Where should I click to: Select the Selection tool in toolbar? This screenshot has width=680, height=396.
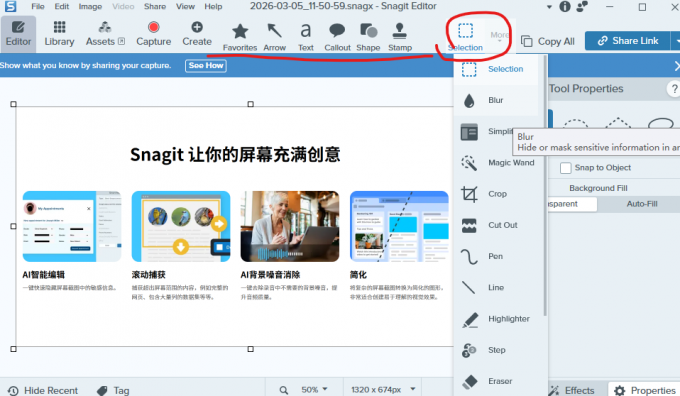tap(465, 37)
